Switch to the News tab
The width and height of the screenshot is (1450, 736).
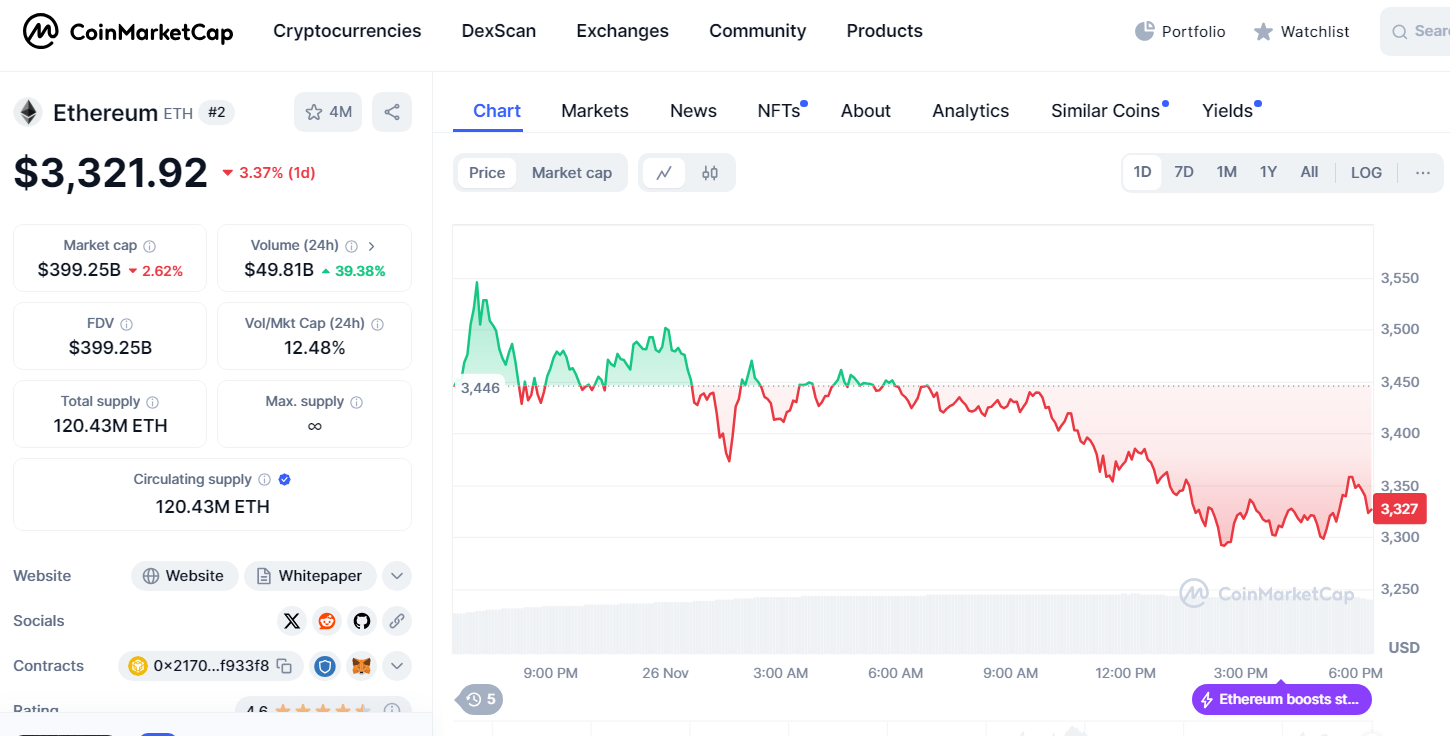[x=693, y=111]
